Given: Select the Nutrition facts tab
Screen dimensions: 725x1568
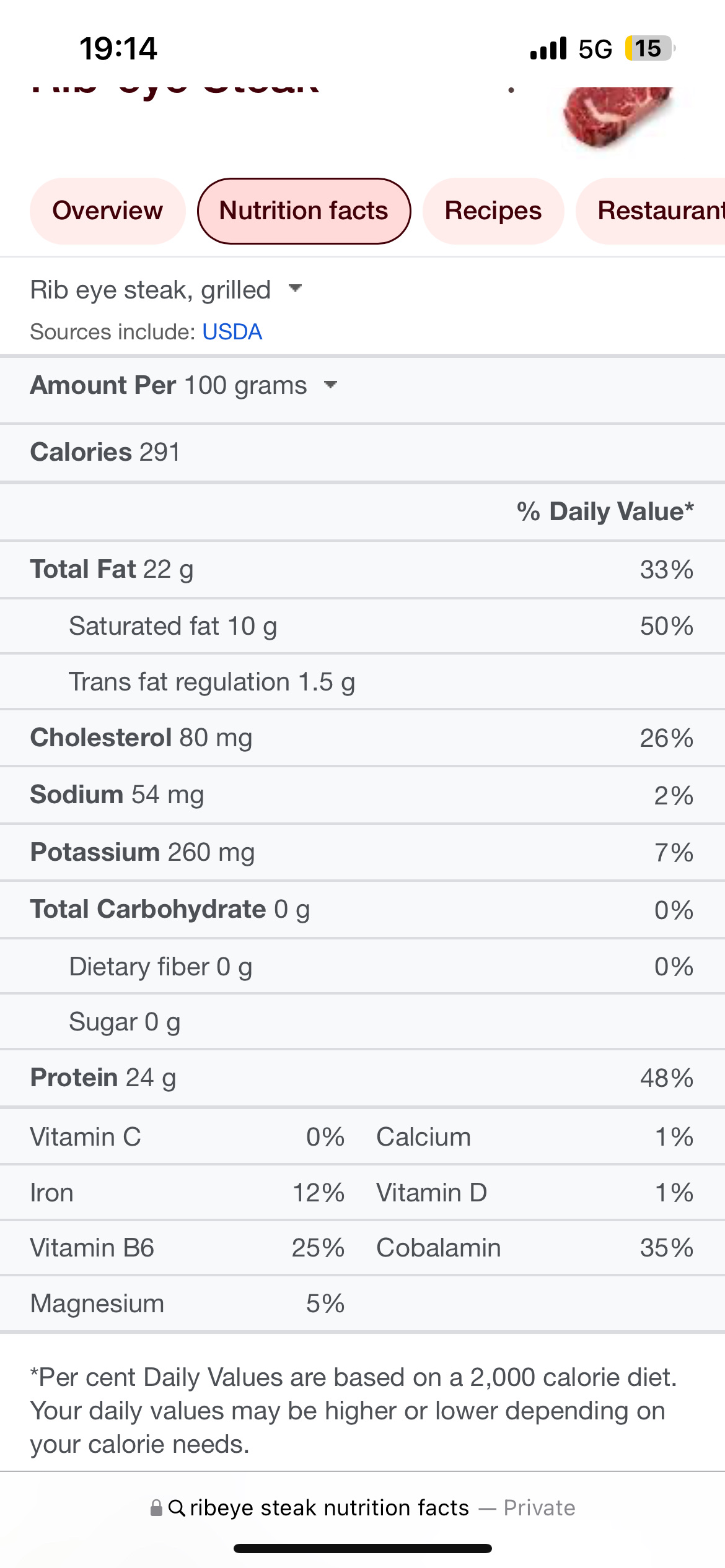Looking at the screenshot, I should point(304,211).
